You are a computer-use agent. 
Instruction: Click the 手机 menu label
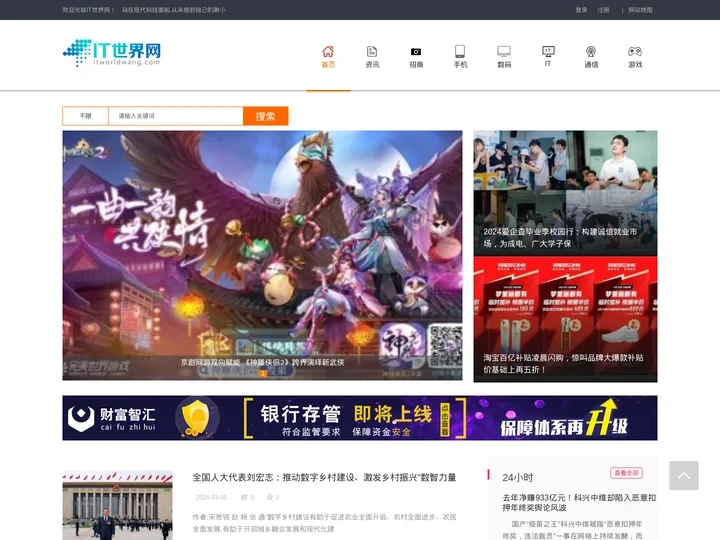pos(460,65)
